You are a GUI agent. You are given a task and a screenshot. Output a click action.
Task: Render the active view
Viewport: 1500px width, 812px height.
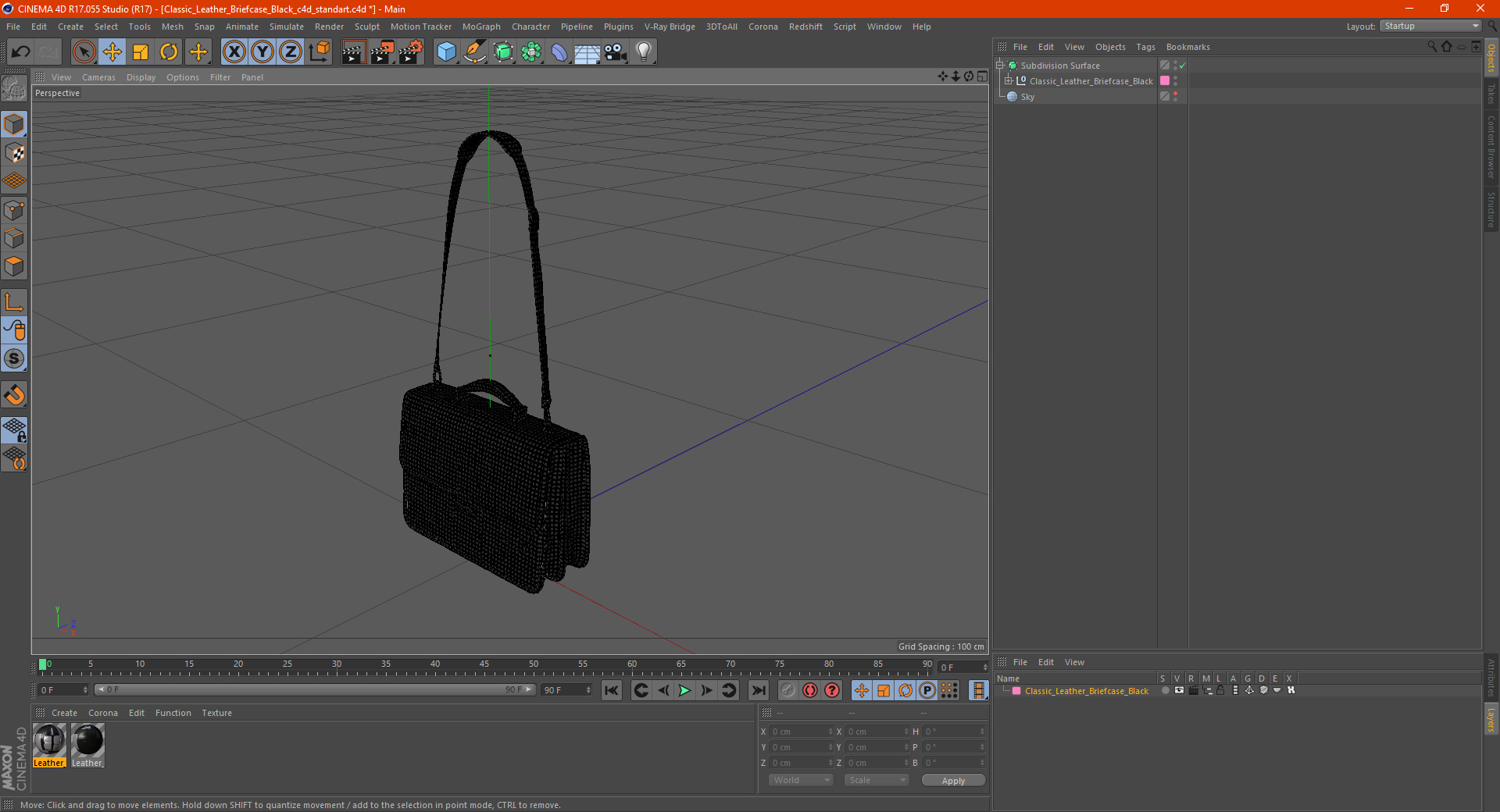(x=353, y=52)
